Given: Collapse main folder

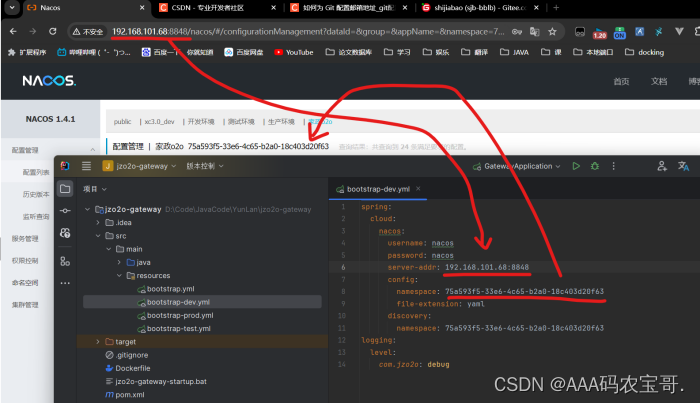Looking at the screenshot, I should (108, 249).
